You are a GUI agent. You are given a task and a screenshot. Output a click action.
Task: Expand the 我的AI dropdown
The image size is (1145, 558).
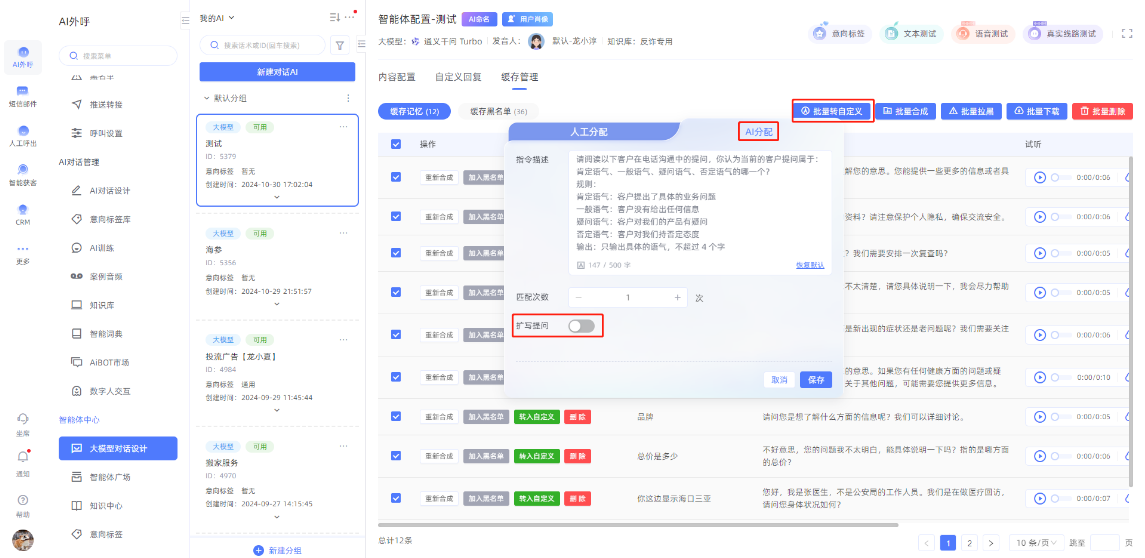[x=217, y=18]
